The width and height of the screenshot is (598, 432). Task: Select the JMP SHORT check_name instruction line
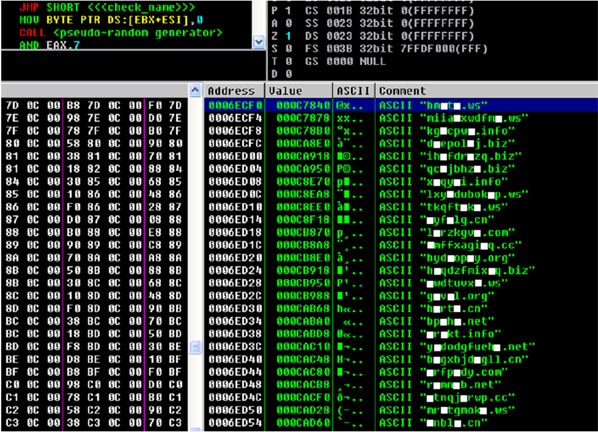[x=107, y=7]
